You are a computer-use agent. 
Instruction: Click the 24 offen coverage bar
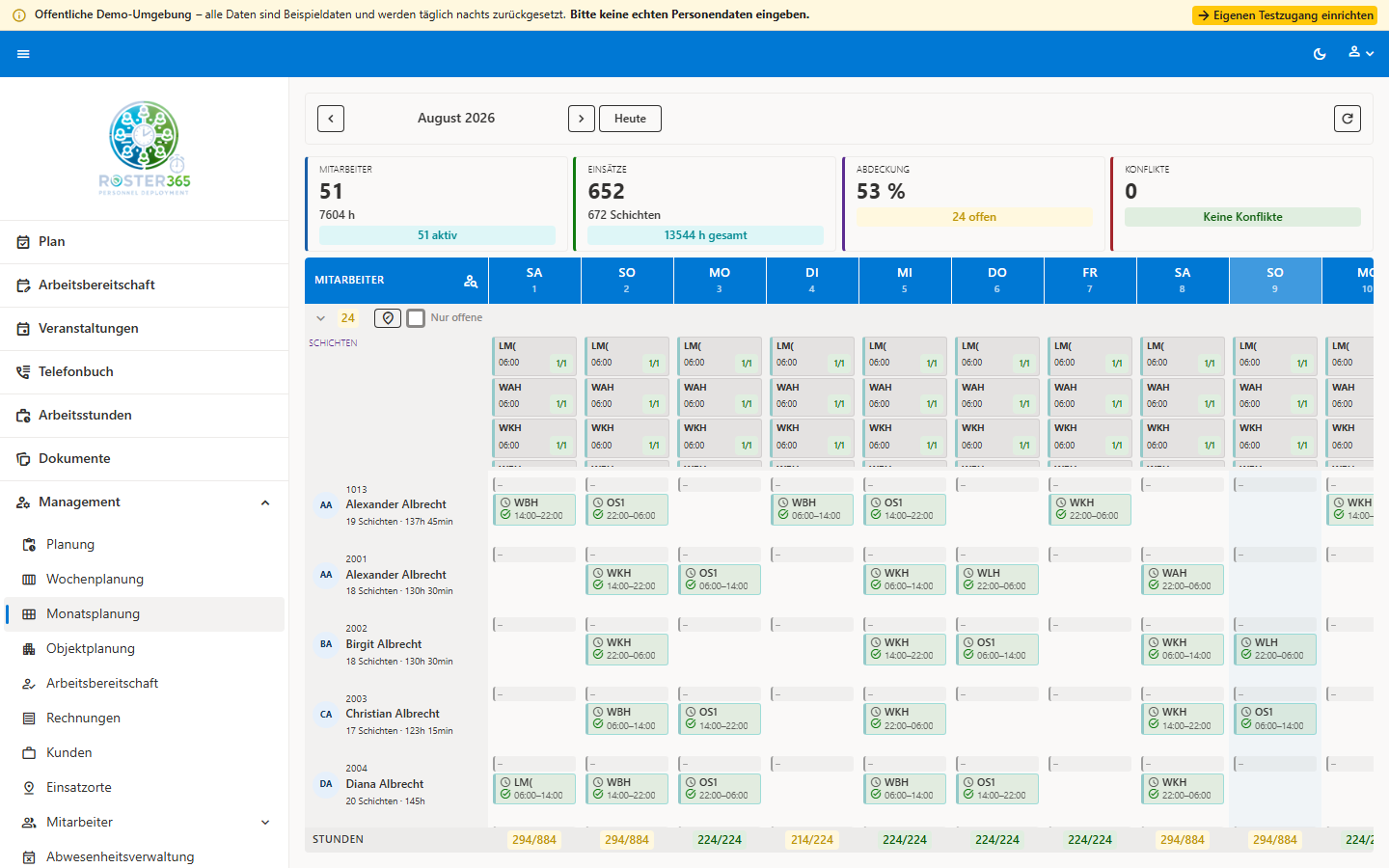tap(974, 217)
